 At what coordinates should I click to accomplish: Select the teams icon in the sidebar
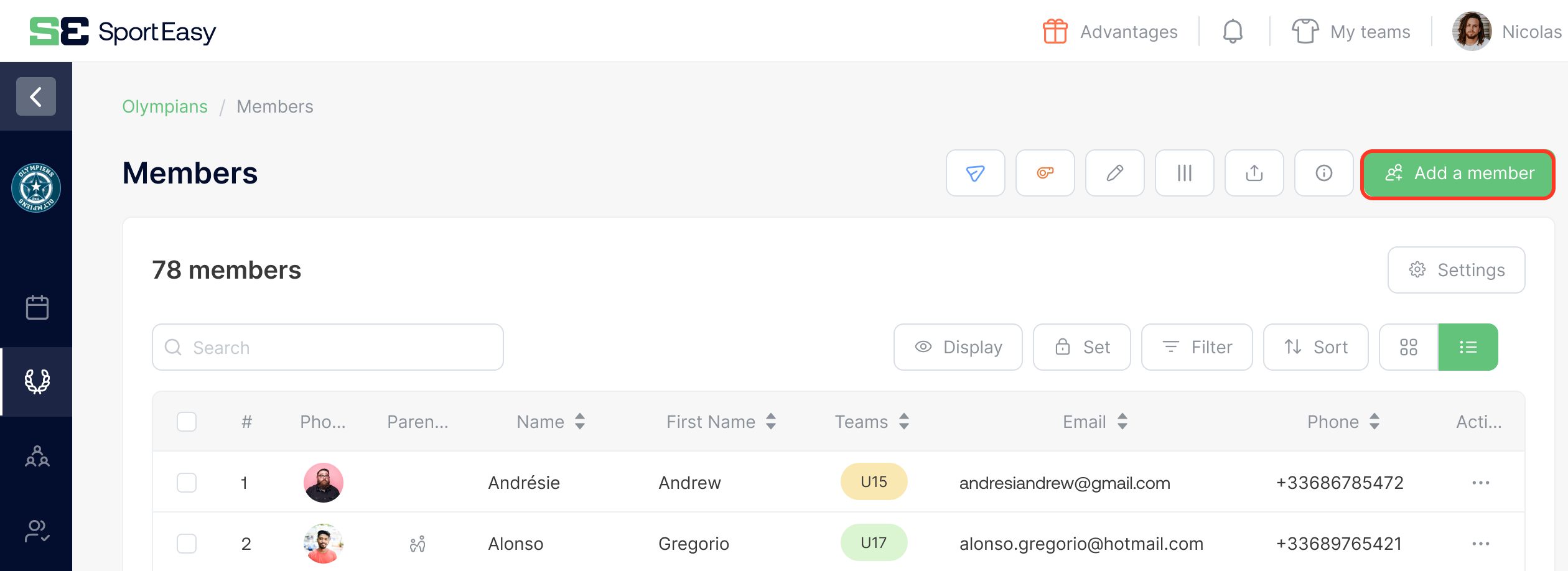point(37,457)
